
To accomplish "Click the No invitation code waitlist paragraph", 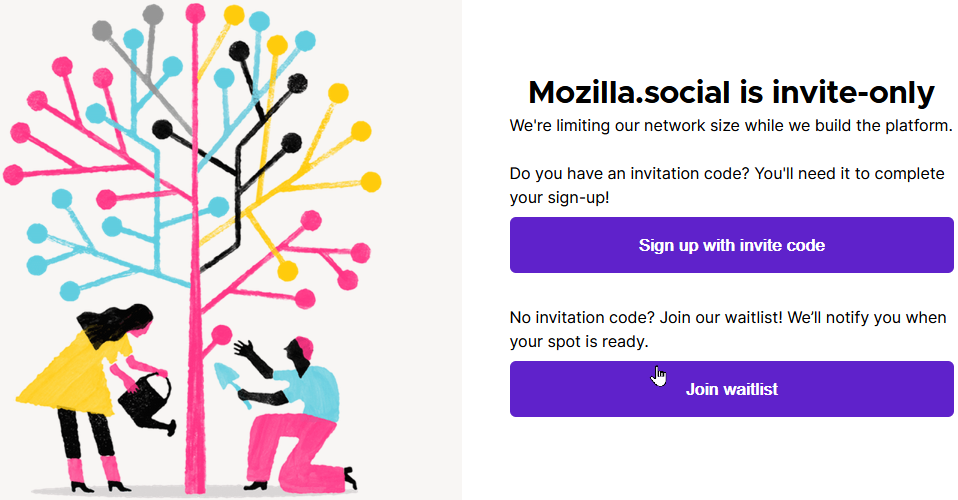I will (728, 329).
